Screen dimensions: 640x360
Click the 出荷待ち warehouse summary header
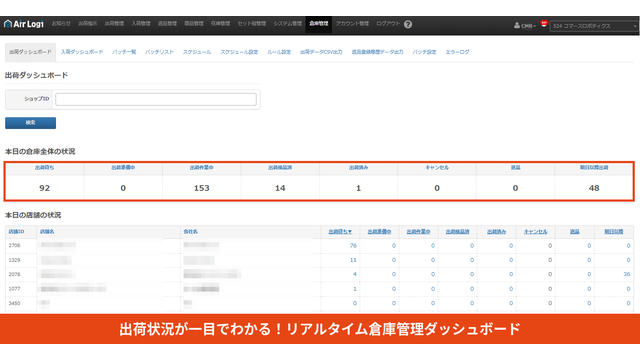pyautogui.click(x=44, y=168)
